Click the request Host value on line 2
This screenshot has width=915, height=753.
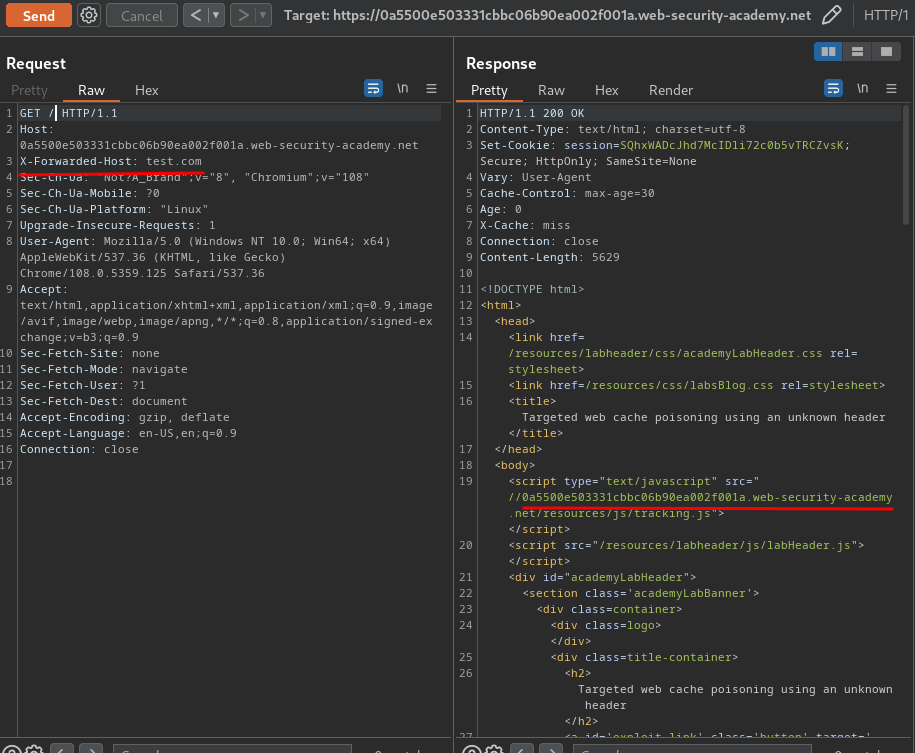point(219,145)
